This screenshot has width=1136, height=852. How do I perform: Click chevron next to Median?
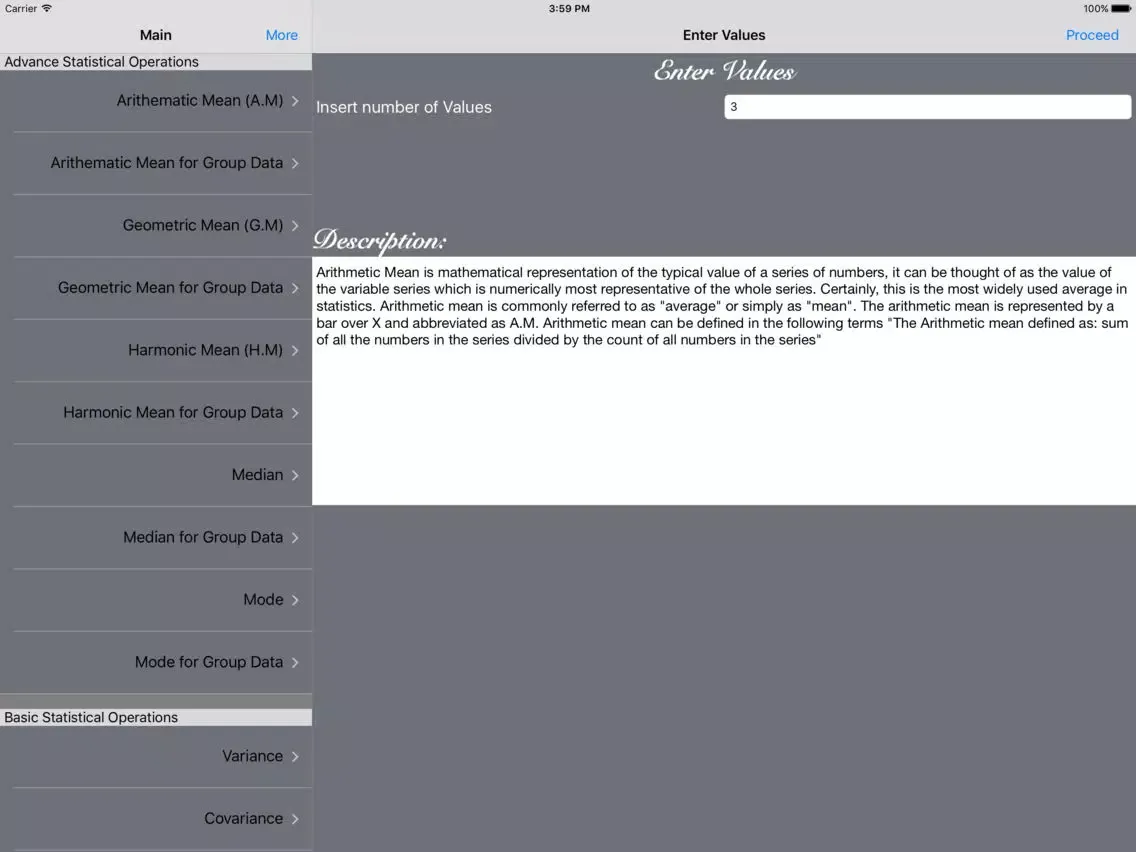[x=295, y=475]
